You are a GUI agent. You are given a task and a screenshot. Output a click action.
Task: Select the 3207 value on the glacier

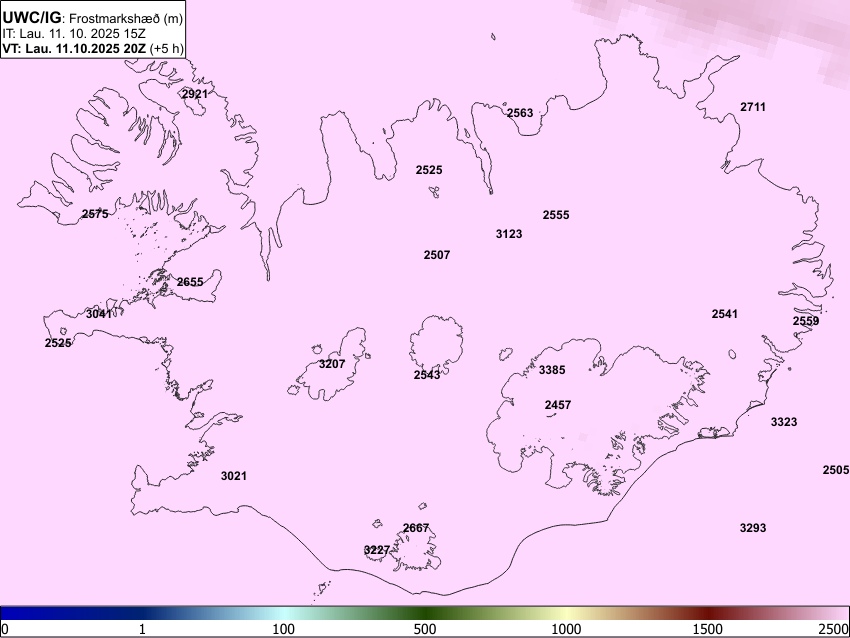(332, 364)
